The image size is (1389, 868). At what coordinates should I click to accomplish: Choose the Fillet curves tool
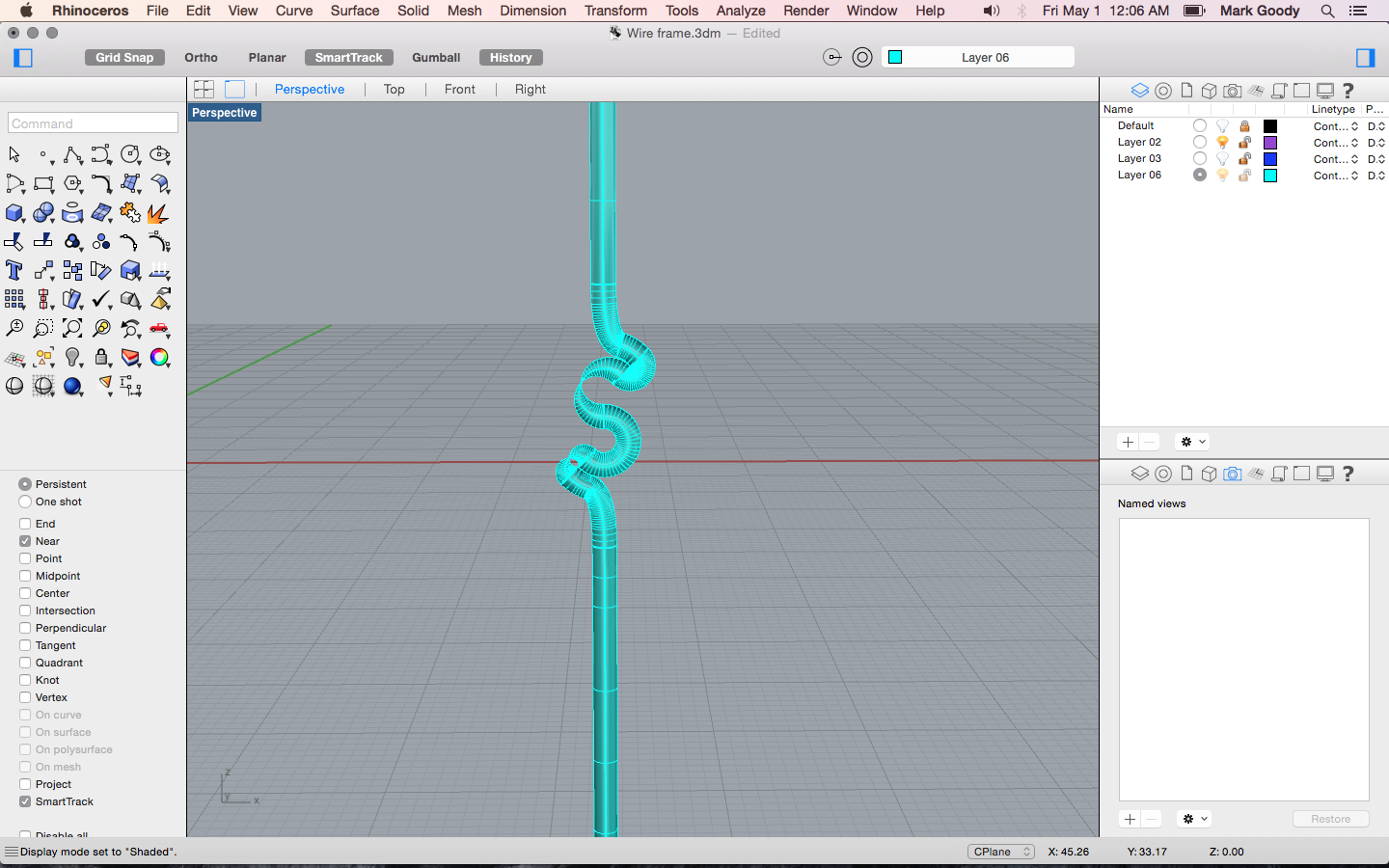pyautogui.click(x=101, y=184)
